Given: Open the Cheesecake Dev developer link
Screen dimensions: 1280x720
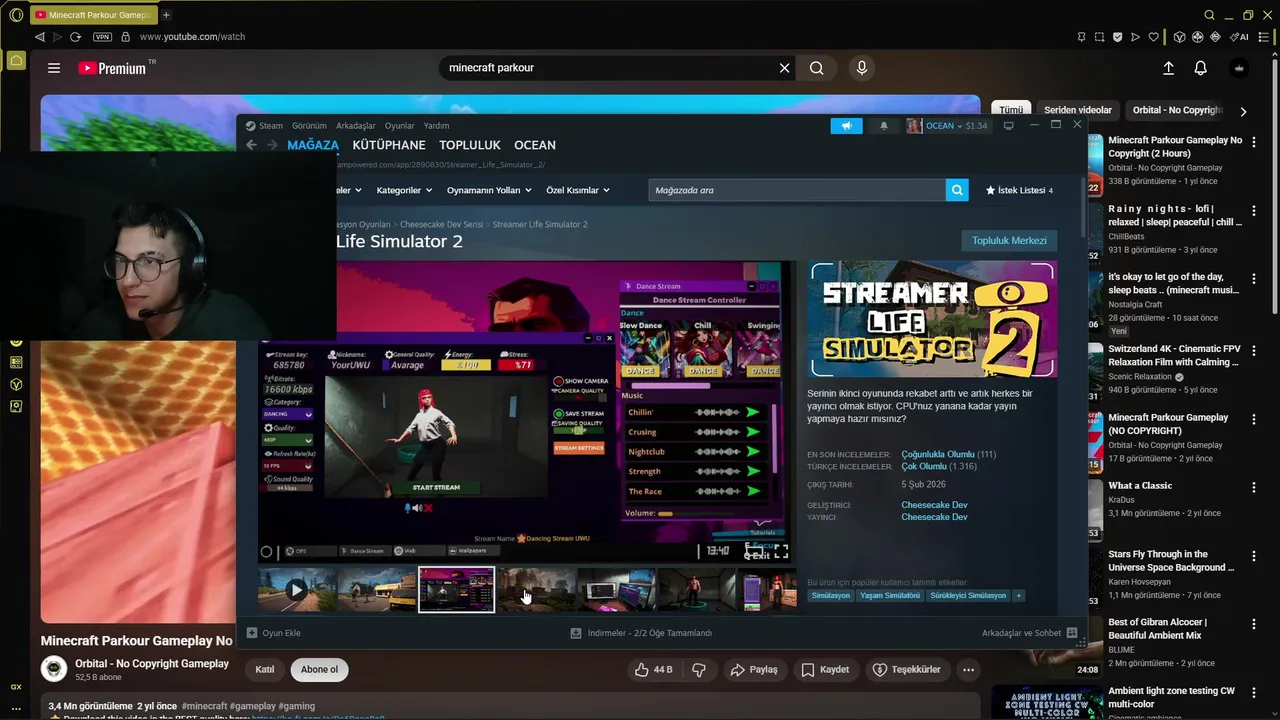Looking at the screenshot, I should pyautogui.click(x=934, y=505).
